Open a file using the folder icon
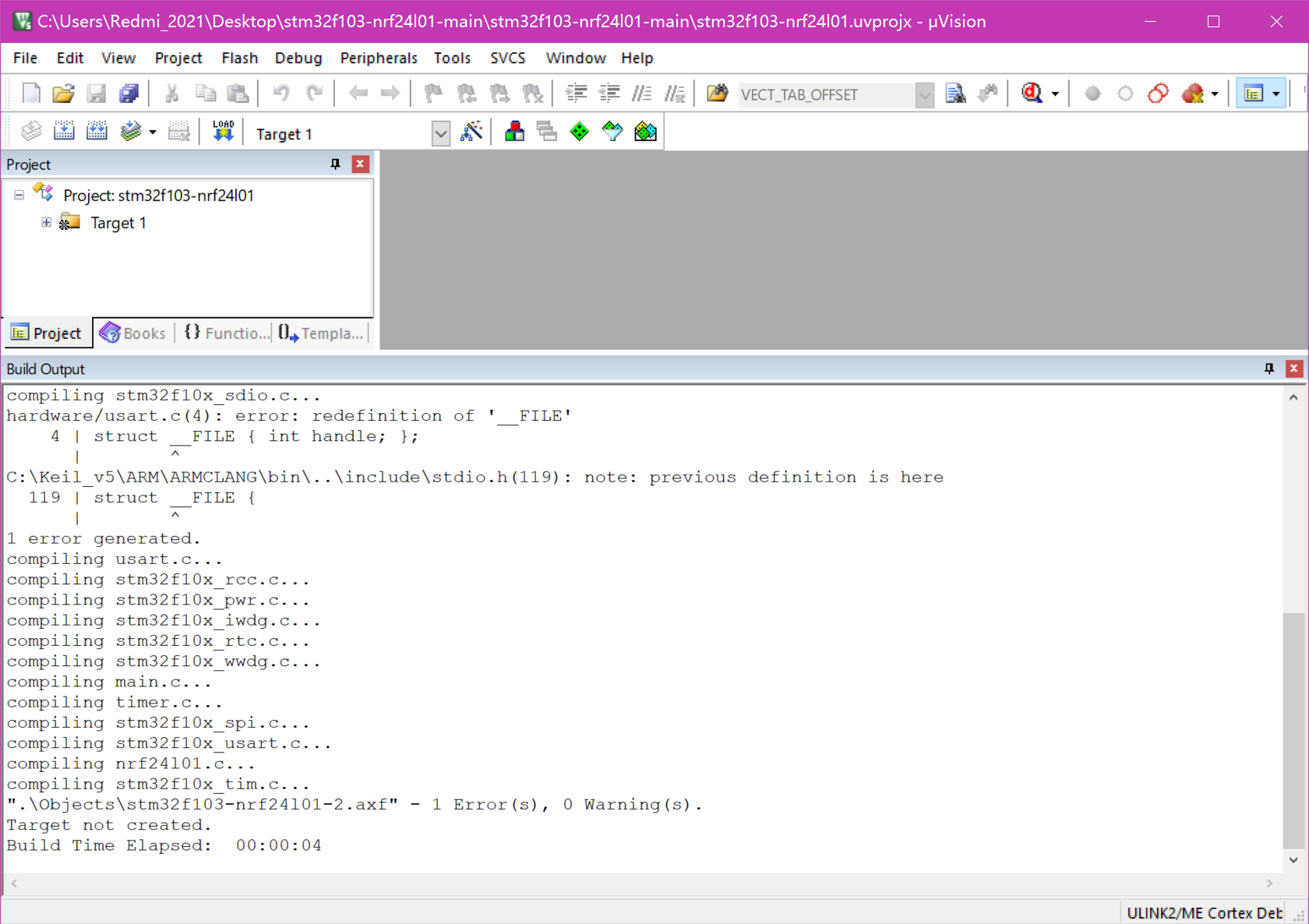1309x924 pixels. (63, 93)
